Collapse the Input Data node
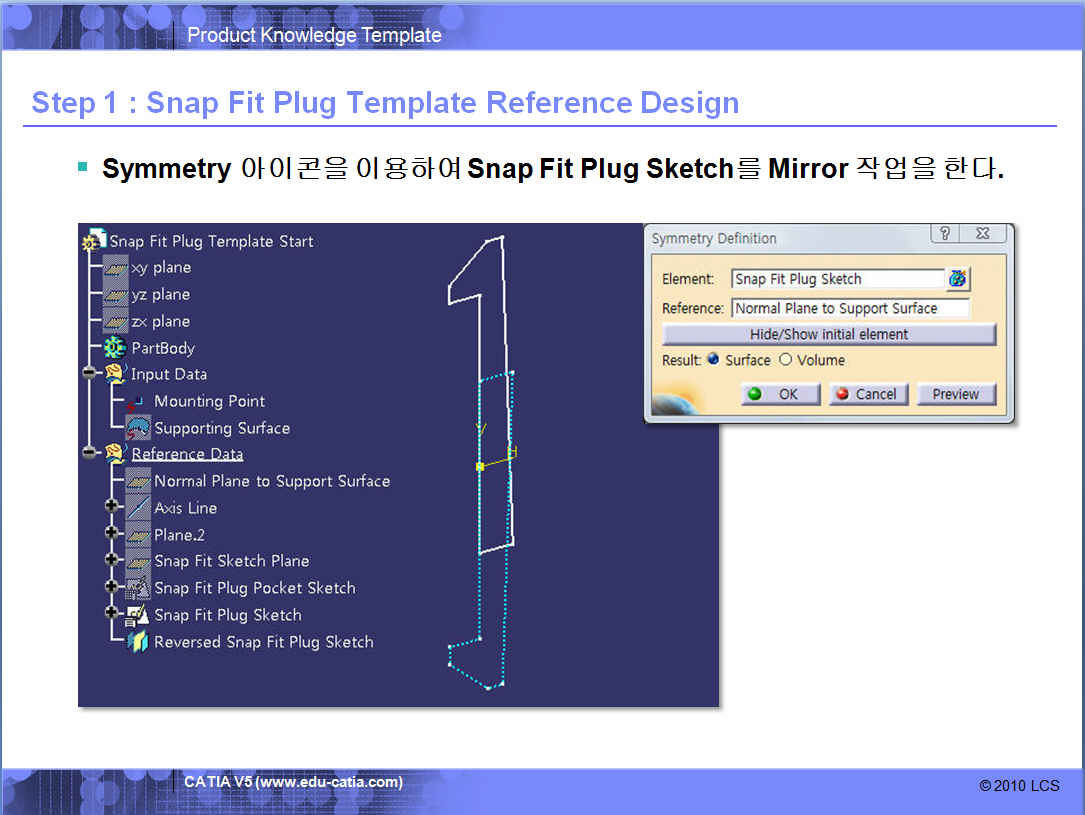This screenshot has height=815, width=1085. [x=90, y=374]
